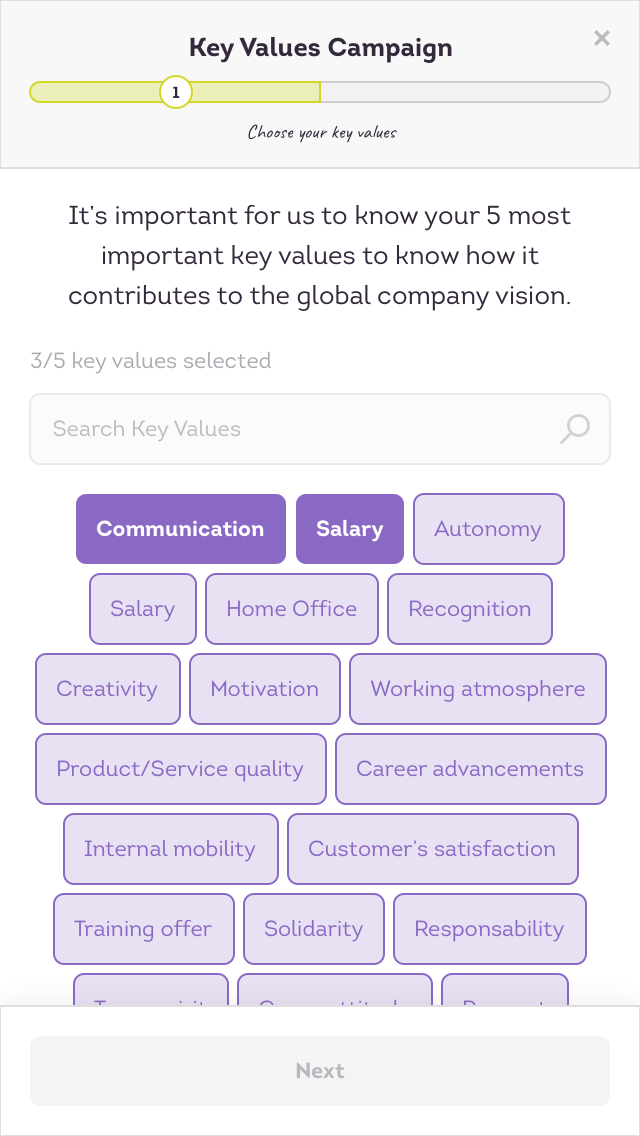Deselect the highlighted Salary chip
This screenshot has height=1136, width=640.
(350, 529)
